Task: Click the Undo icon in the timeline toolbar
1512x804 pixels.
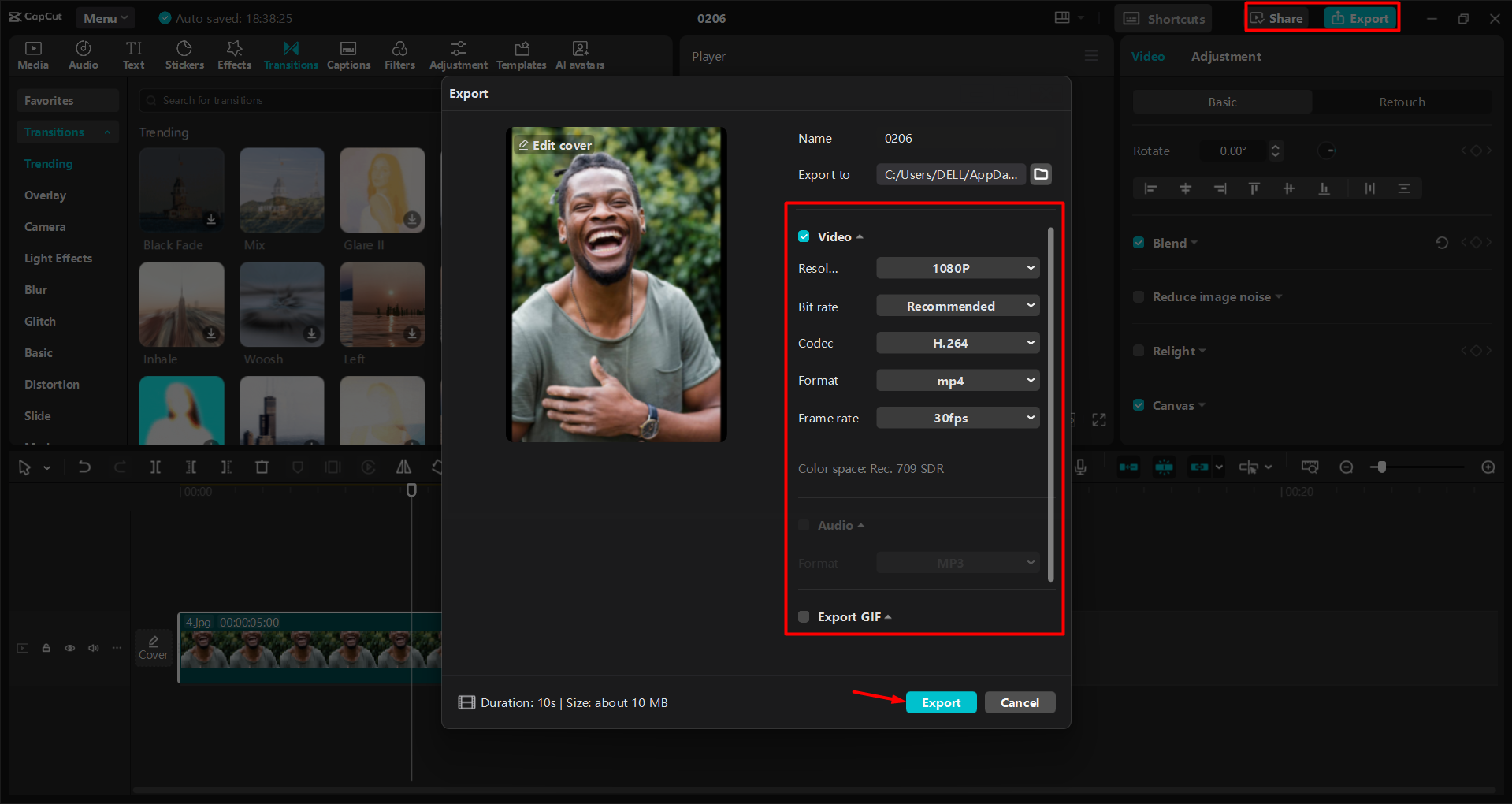Action: coord(84,467)
